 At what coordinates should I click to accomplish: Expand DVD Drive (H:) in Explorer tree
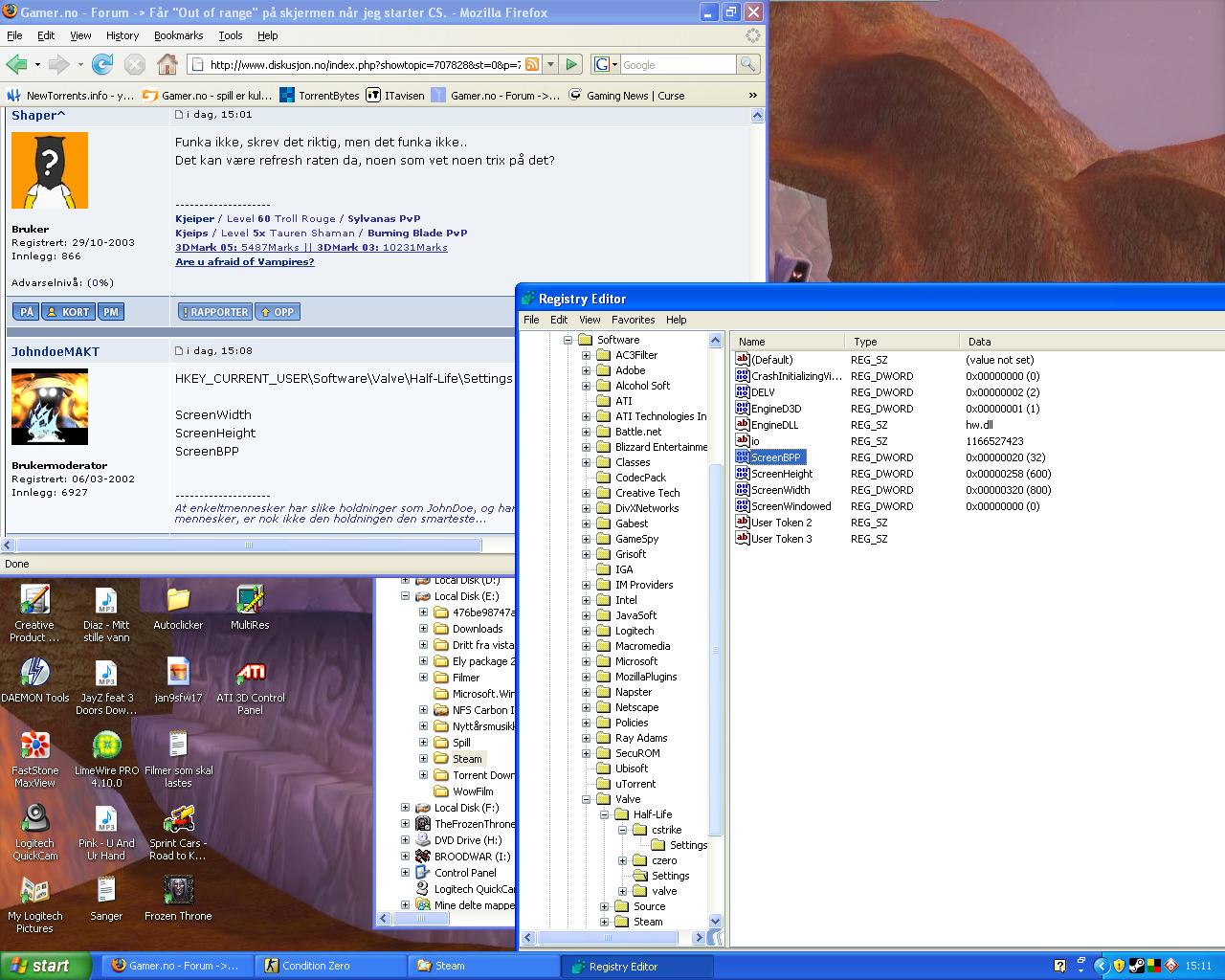[x=405, y=840]
